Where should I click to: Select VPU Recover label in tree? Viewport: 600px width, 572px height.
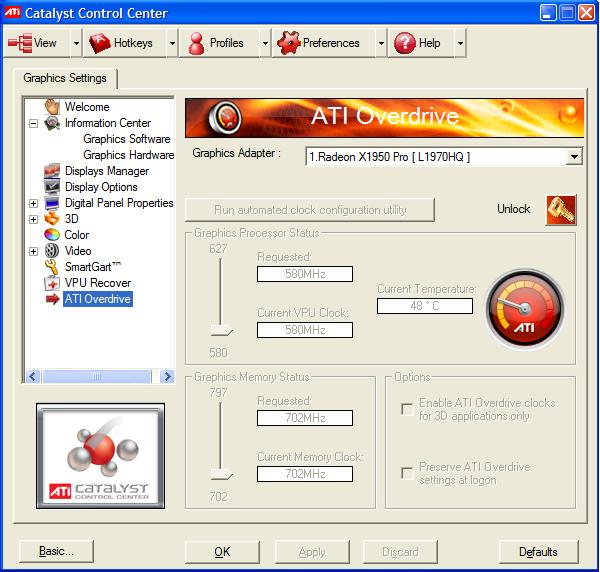pyautogui.click(x=98, y=283)
